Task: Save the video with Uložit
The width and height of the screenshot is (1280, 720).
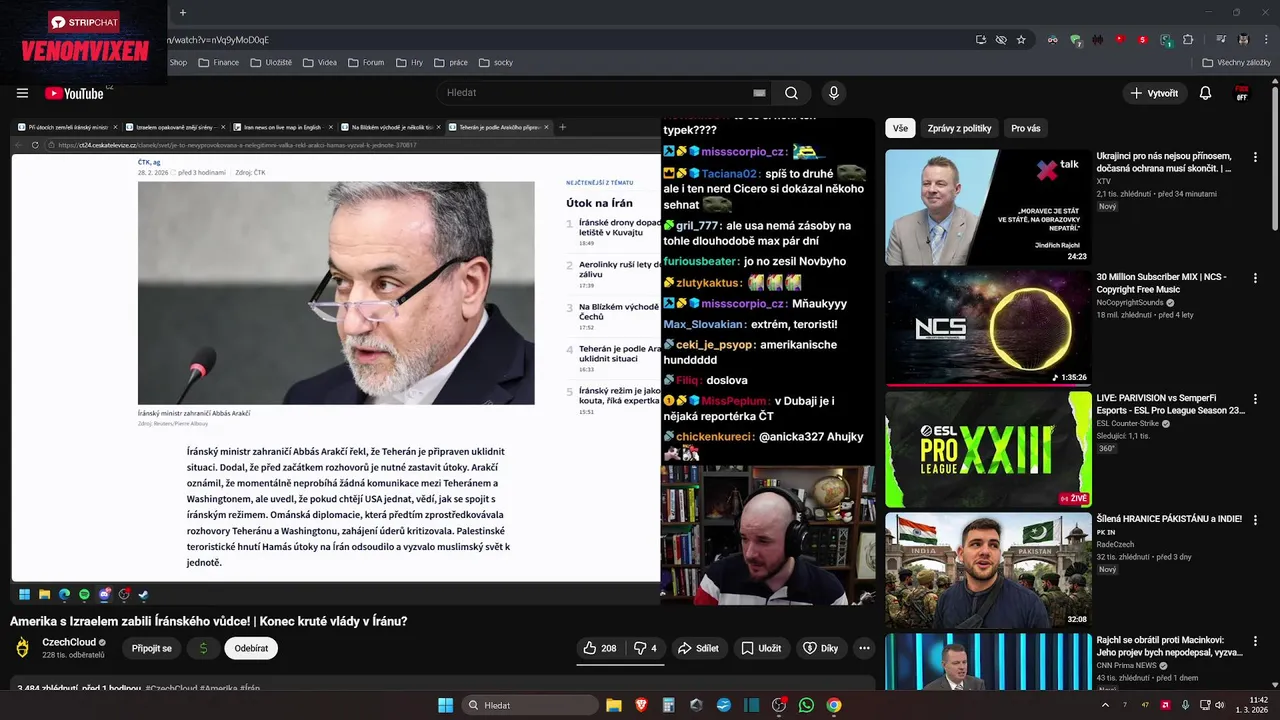Action: (x=761, y=648)
